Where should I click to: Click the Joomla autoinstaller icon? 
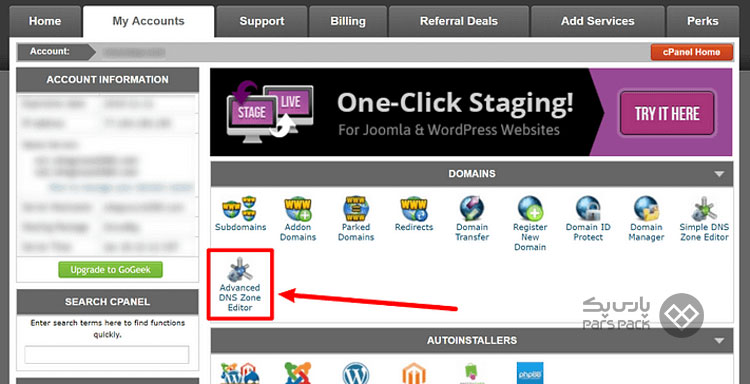coord(298,373)
